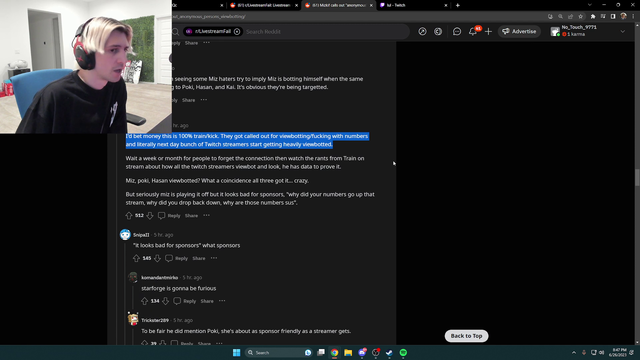Screen dimensions: 640x360
Task: Open the Reddit chat icon
Action: (457, 31)
